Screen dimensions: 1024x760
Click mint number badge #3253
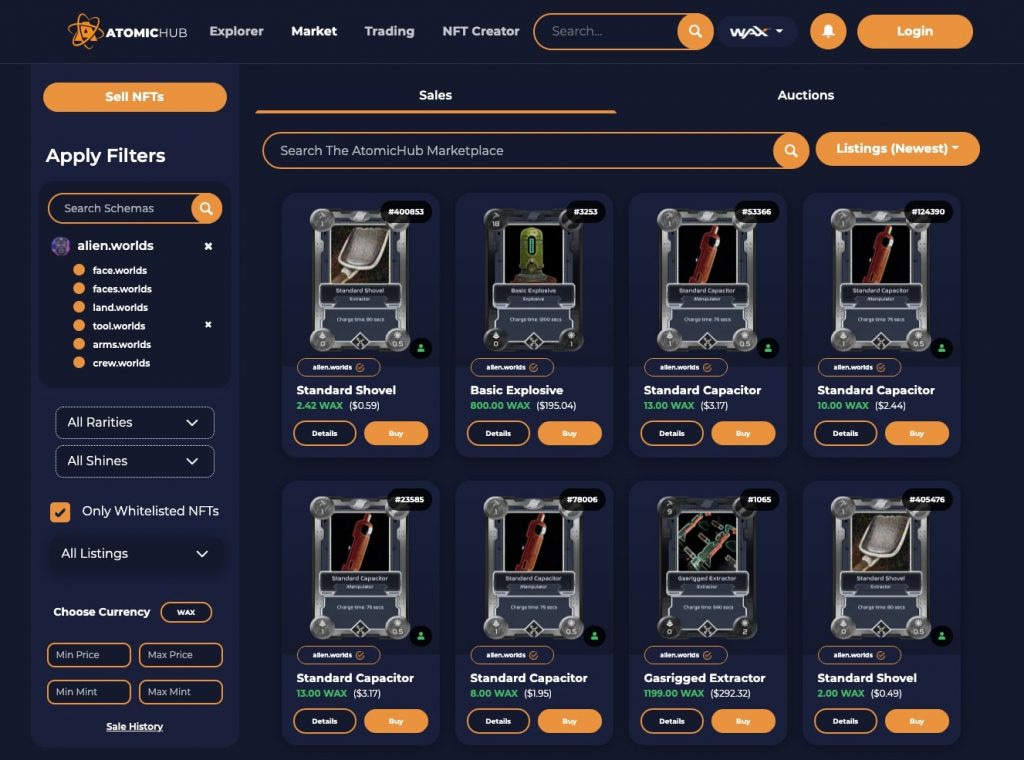point(585,212)
